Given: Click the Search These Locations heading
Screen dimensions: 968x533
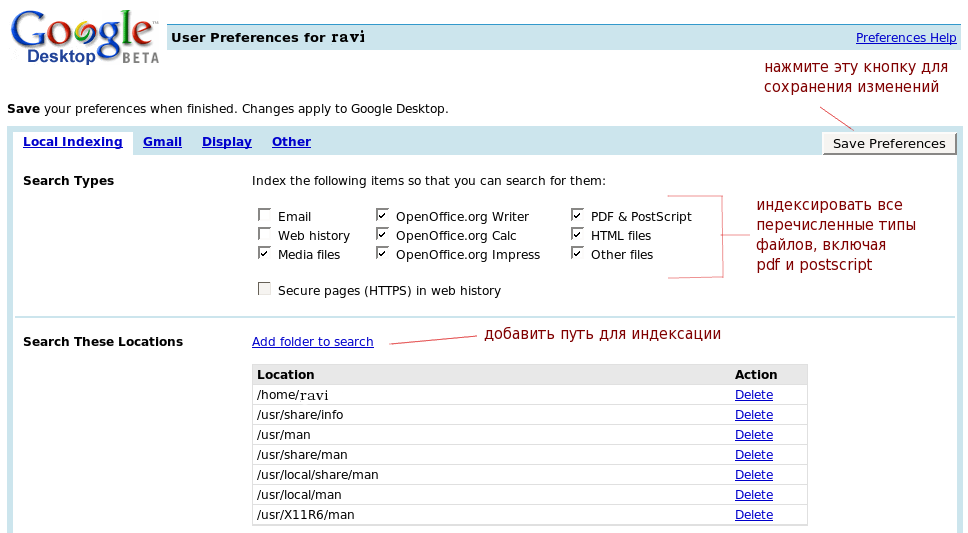Looking at the screenshot, I should [x=103, y=342].
